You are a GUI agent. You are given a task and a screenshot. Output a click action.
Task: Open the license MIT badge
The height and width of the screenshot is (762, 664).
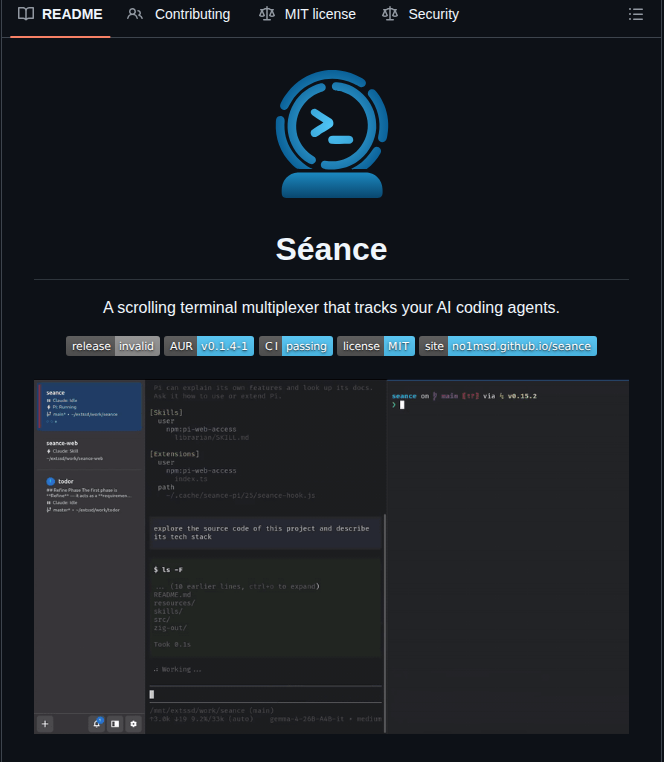[x=376, y=346]
